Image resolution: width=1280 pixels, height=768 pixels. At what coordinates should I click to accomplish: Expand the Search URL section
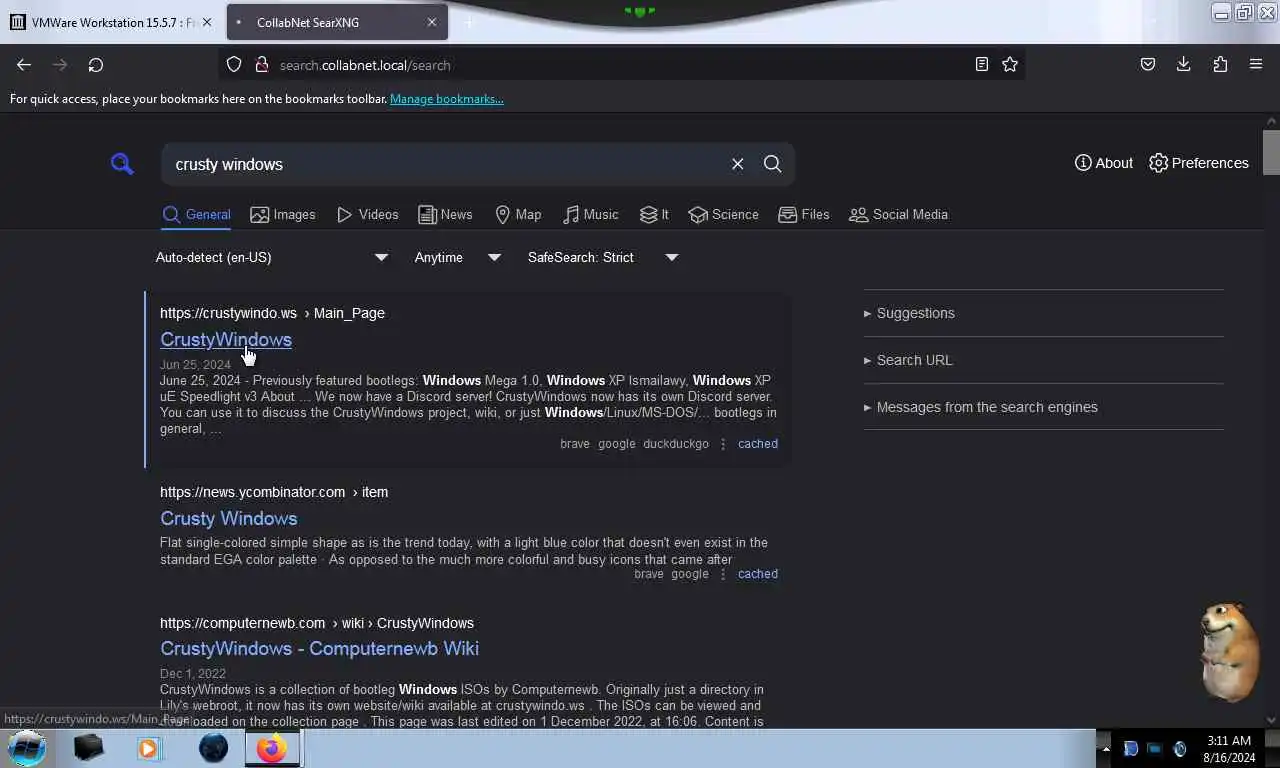(908, 360)
